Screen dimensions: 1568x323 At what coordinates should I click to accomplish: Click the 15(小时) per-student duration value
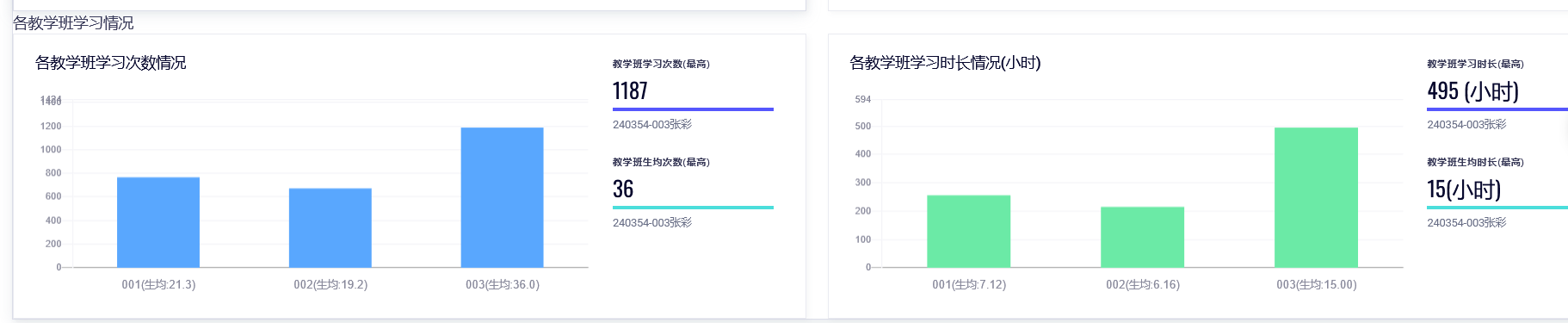1464,189
